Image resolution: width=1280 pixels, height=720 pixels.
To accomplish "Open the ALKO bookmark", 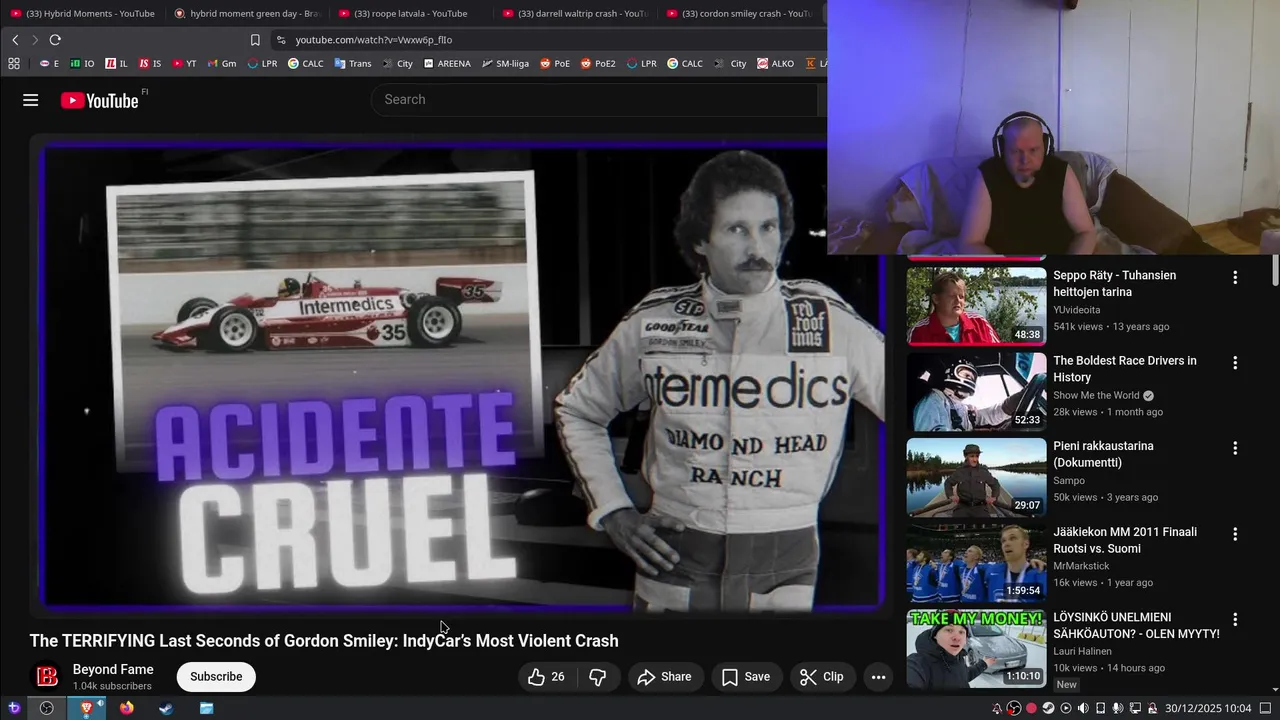I will pos(776,63).
